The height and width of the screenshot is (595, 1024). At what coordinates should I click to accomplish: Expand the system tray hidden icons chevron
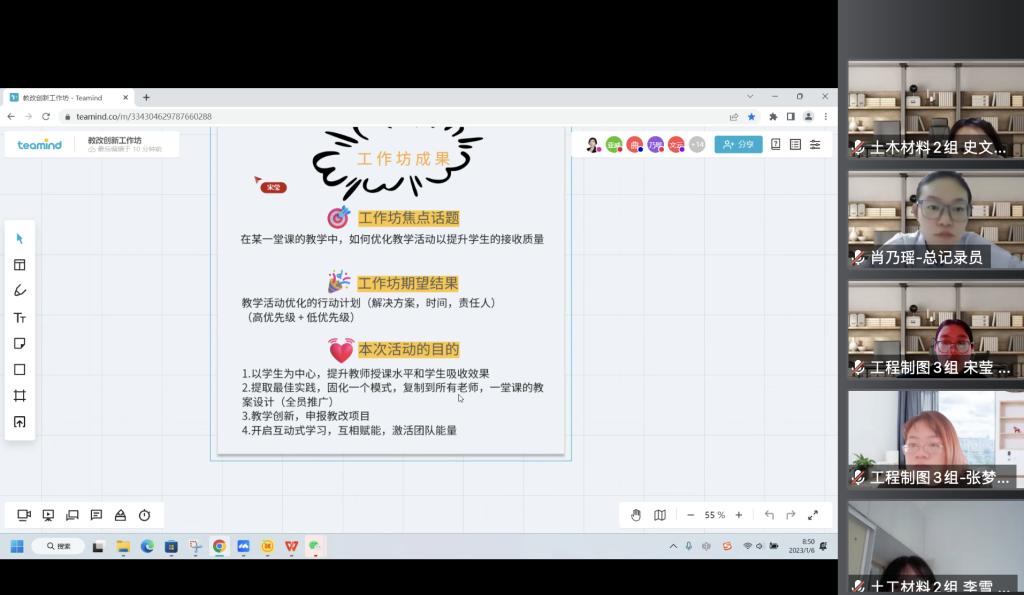point(673,546)
